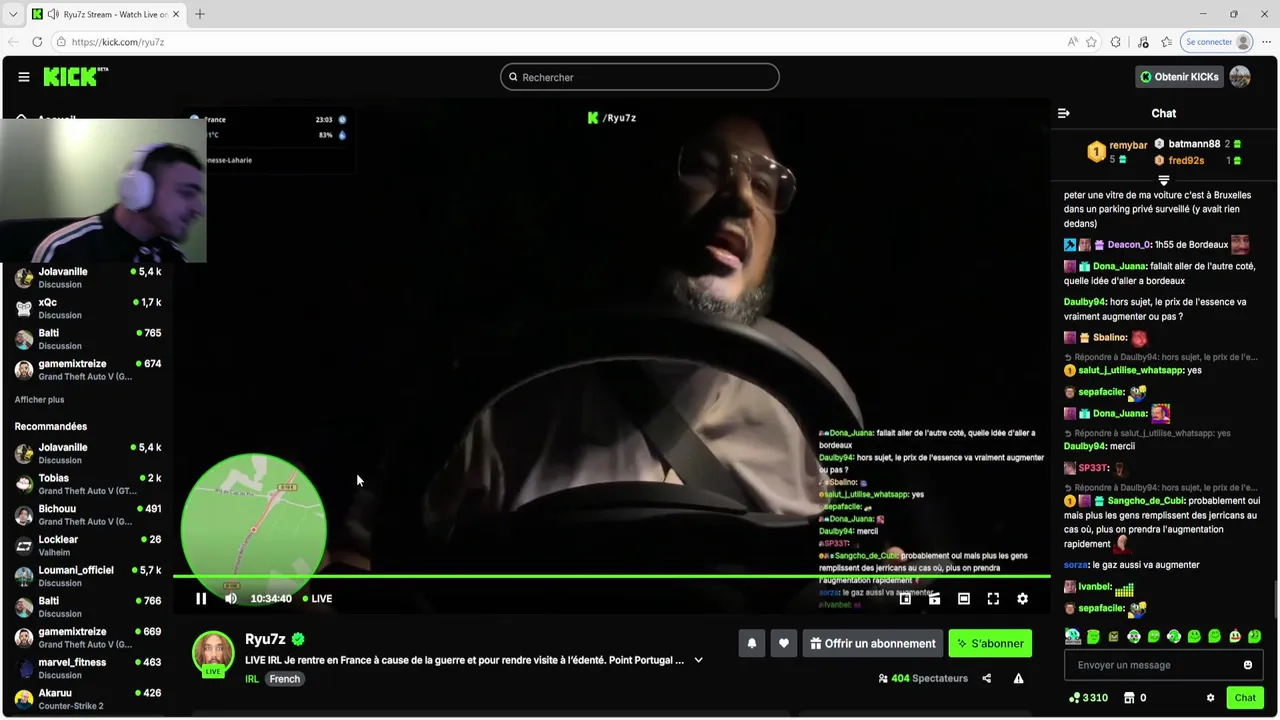Report the stream via warning triangle
1280x720 pixels.
point(1018,678)
